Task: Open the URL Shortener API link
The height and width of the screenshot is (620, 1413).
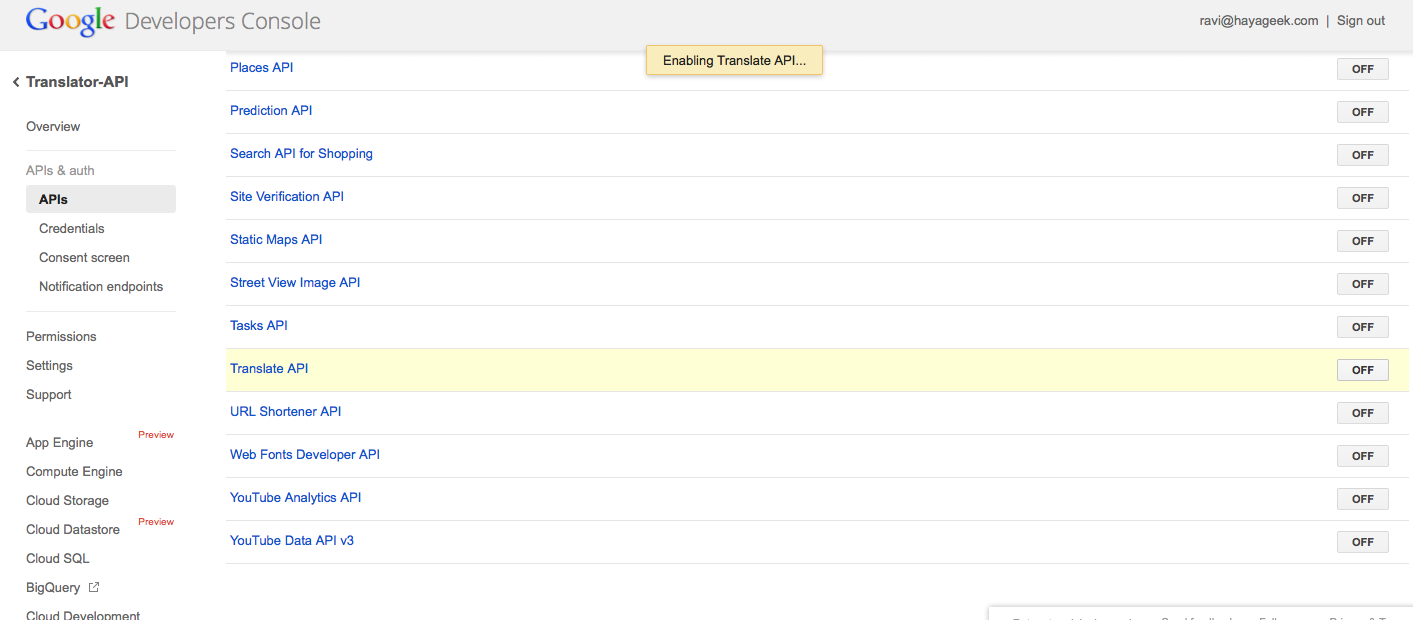Action: 285,412
